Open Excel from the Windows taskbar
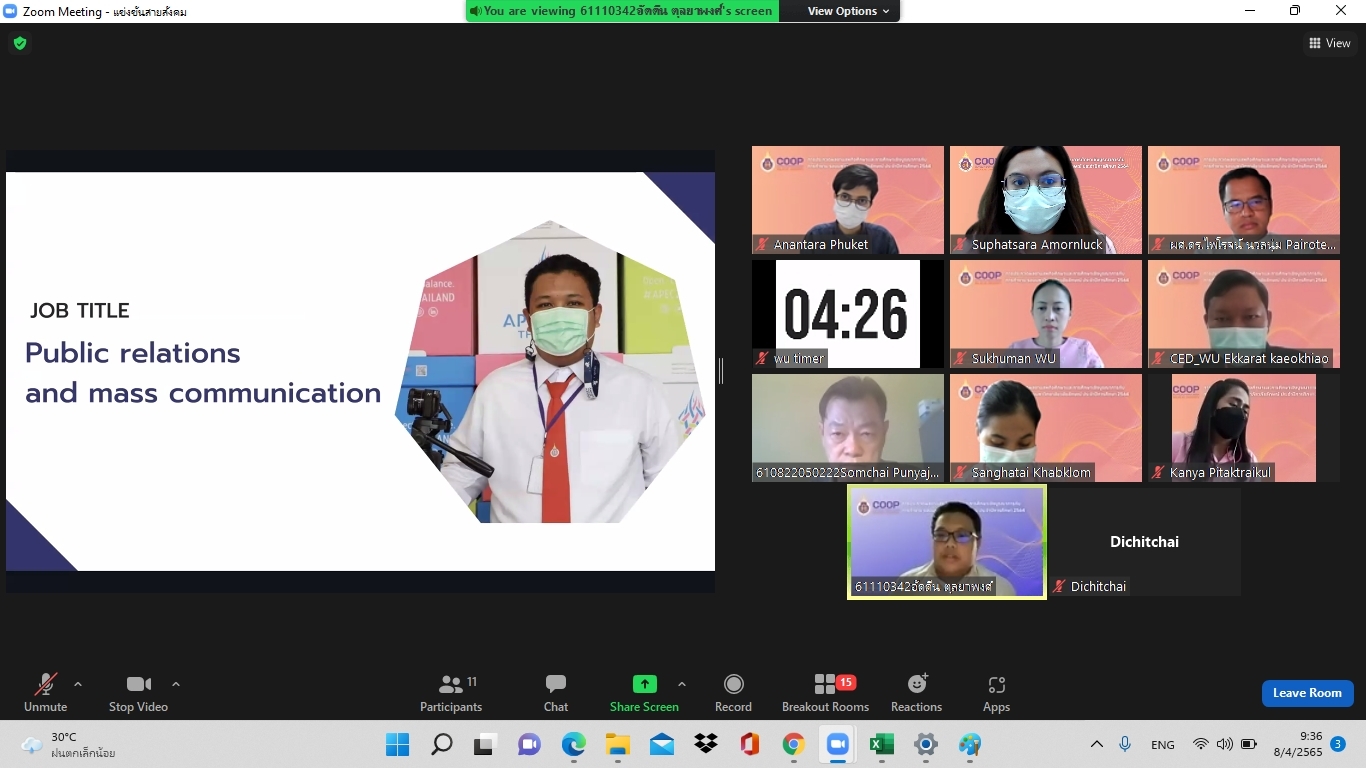The image size is (1366, 768). click(881, 744)
